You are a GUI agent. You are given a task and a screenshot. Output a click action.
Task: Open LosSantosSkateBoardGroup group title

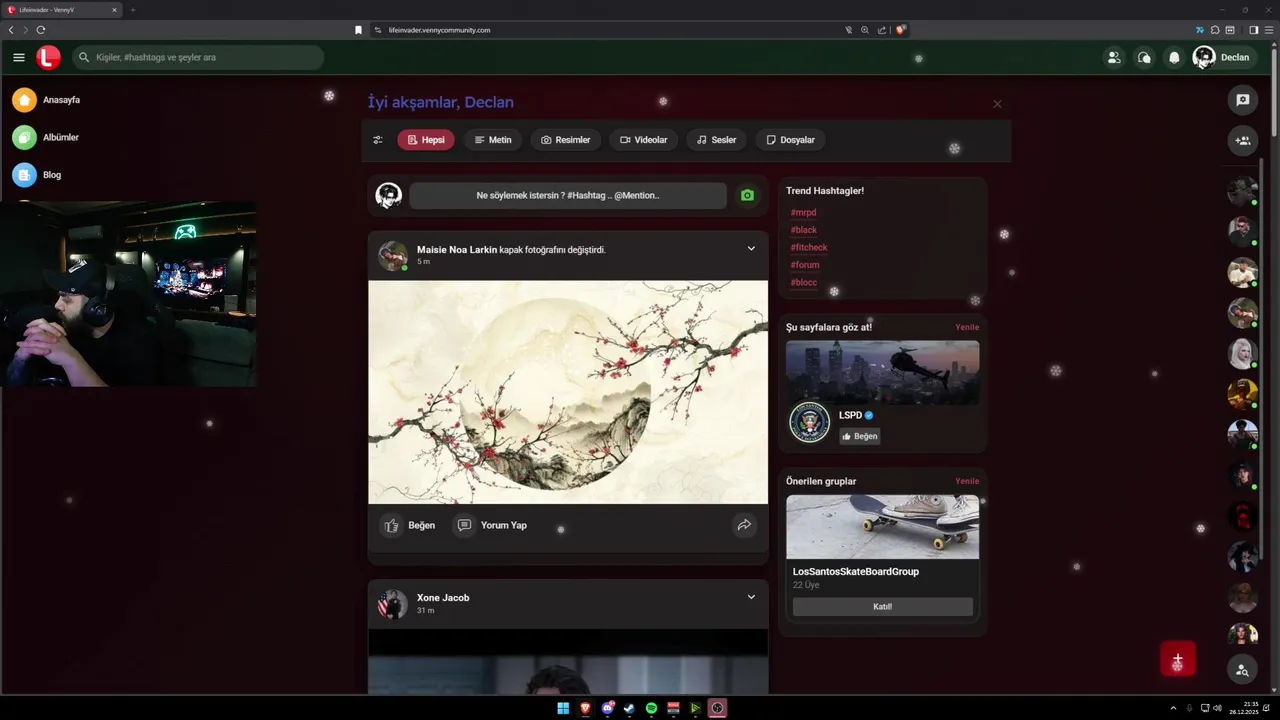pyautogui.click(x=856, y=572)
